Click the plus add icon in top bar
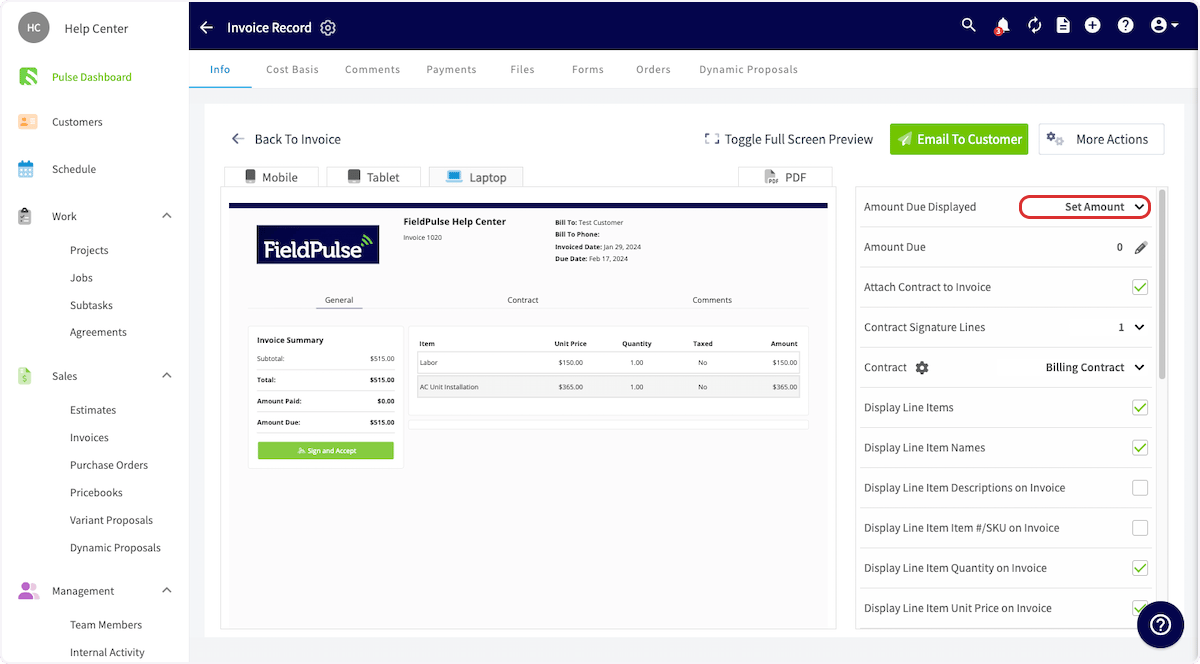Image resolution: width=1200 pixels, height=664 pixels. 1093,26
